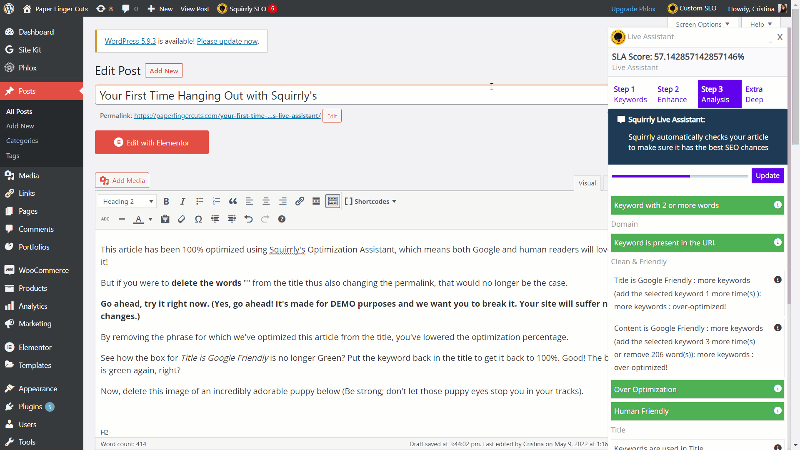
Task: Open the special character (Omega) icon
Action: pos(198,219)
